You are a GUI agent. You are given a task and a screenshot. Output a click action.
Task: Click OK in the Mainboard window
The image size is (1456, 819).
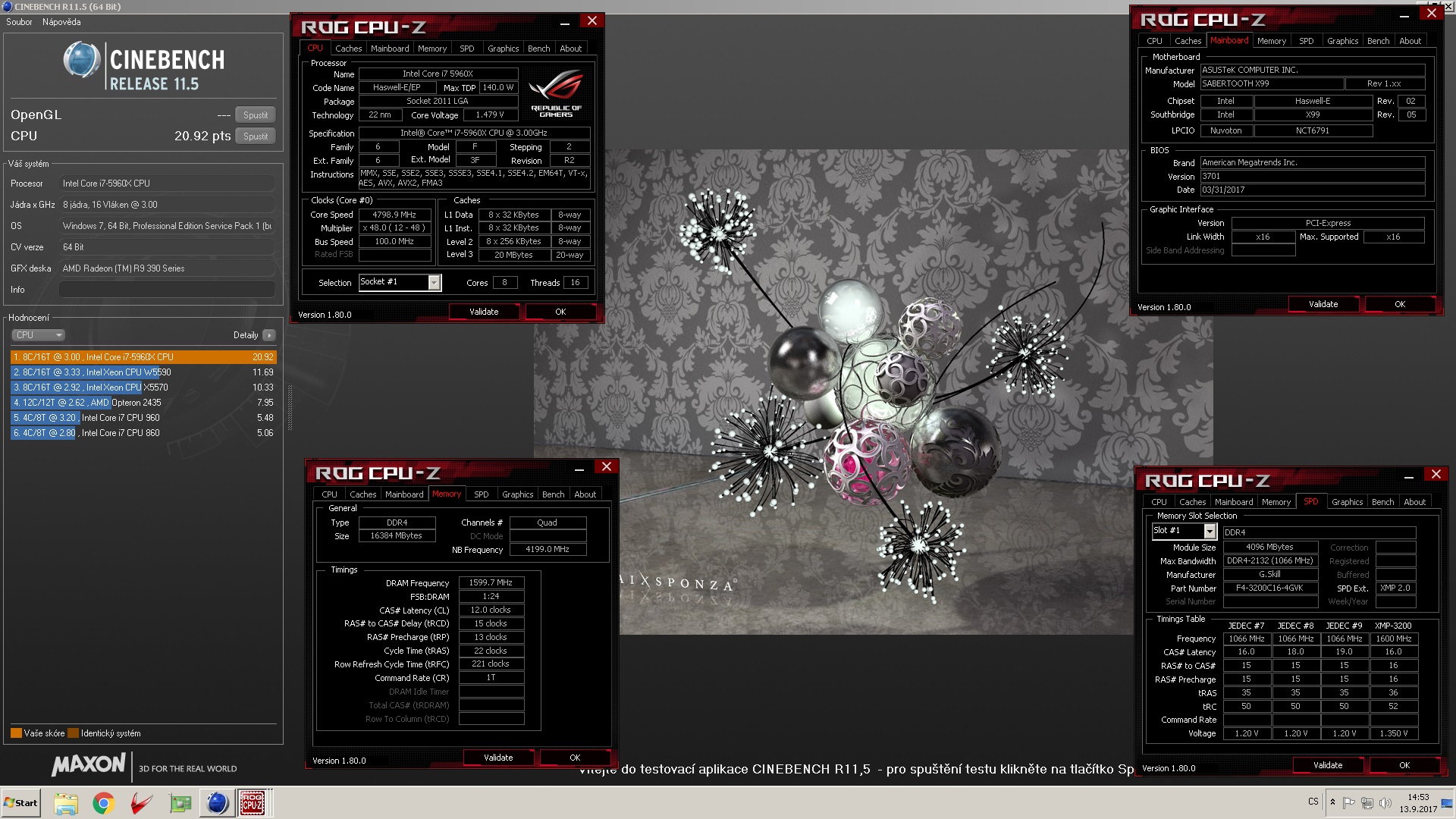click(x=1400, y=304)
